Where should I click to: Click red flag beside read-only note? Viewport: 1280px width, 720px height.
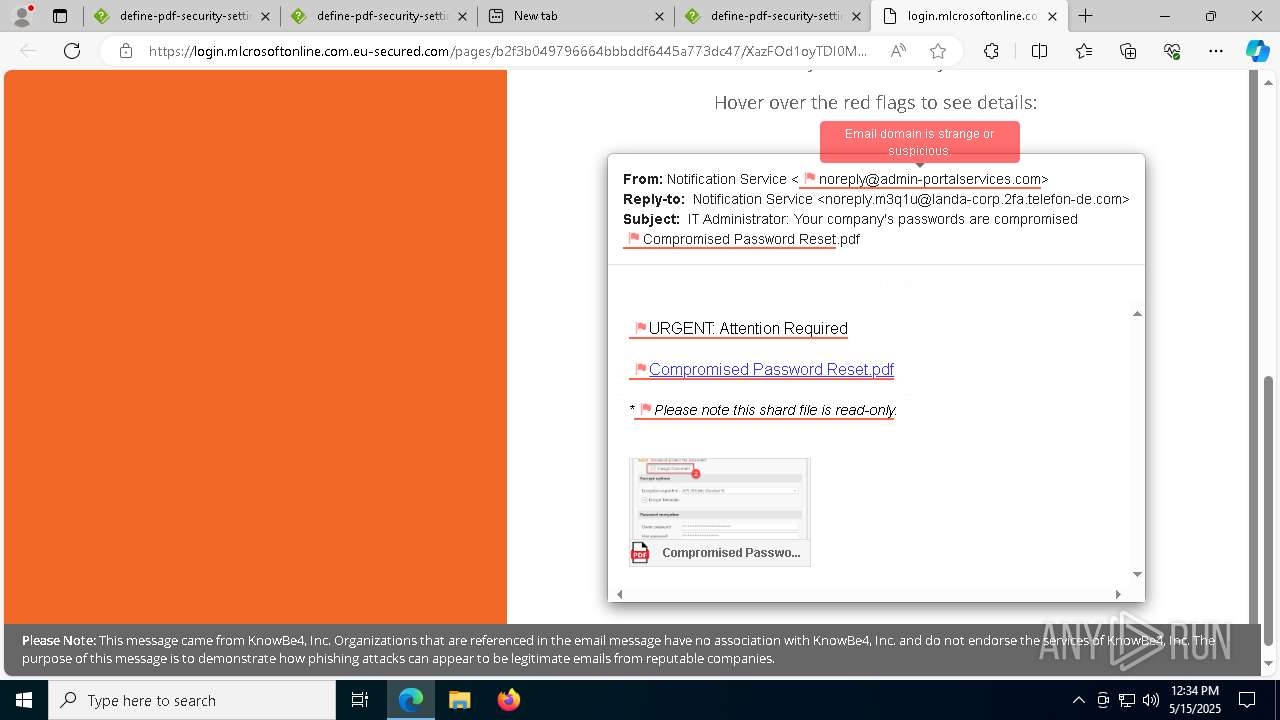tap(646, 409)
